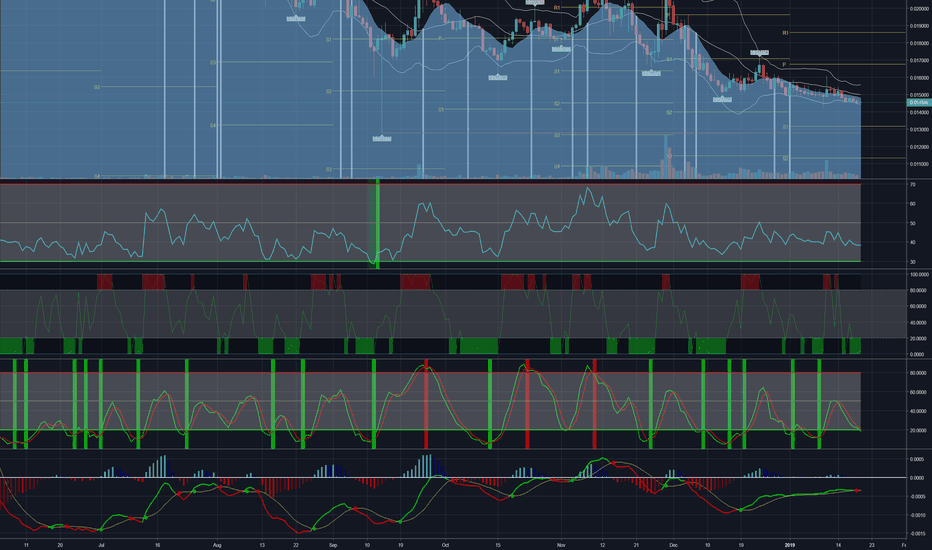The width and height of the screenshot is (932, 550).
Task: Click the 22 date label on time axis
Action: click(x=296, y=545)
